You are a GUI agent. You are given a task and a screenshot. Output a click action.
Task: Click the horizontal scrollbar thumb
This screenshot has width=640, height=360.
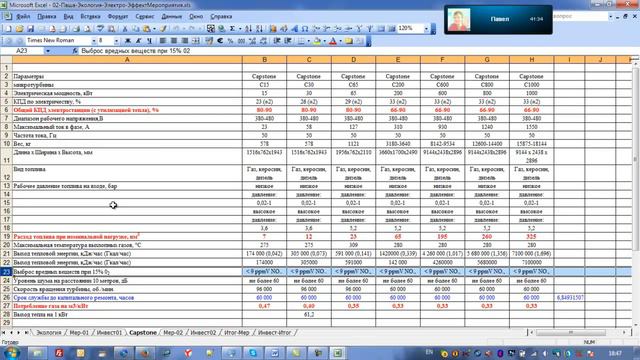click(x=571, y=333)
